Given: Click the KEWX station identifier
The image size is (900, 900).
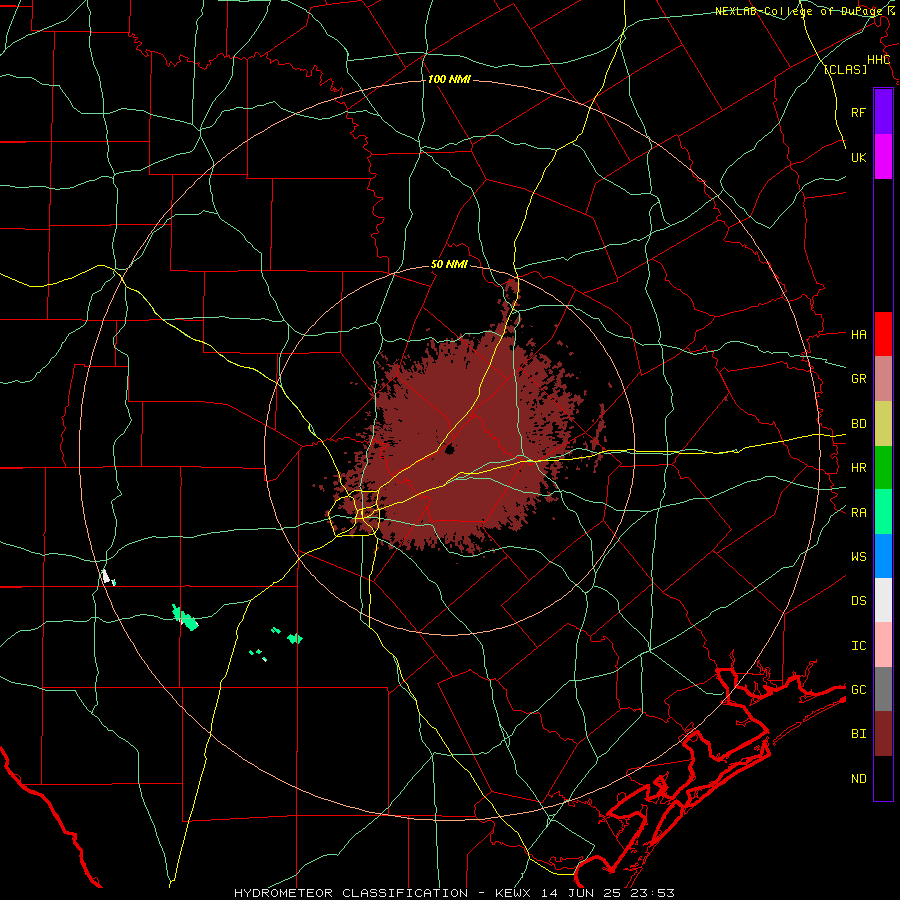Looking at the screenshot, I should [x=514, y=893].
